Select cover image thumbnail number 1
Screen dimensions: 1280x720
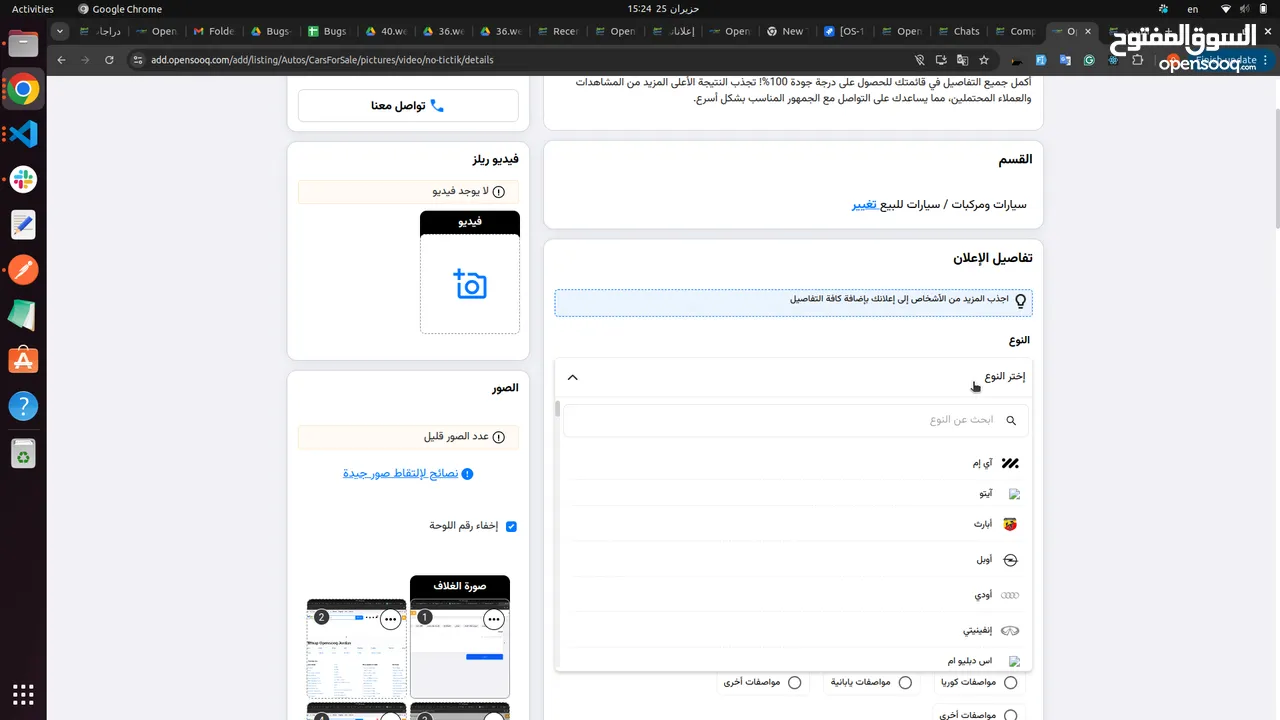coord(460,651)
